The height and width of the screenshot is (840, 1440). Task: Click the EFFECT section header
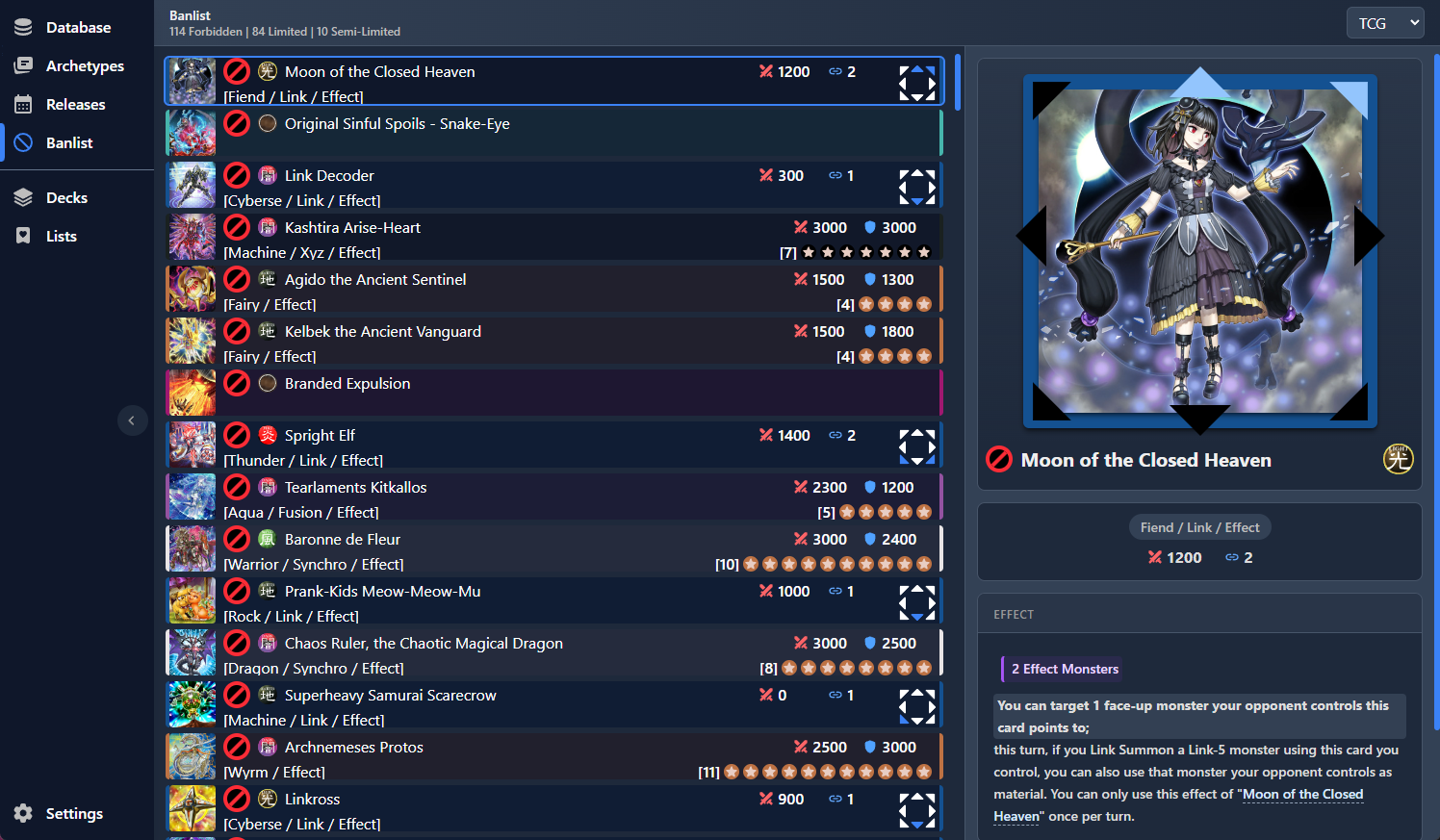point(1014,614)
